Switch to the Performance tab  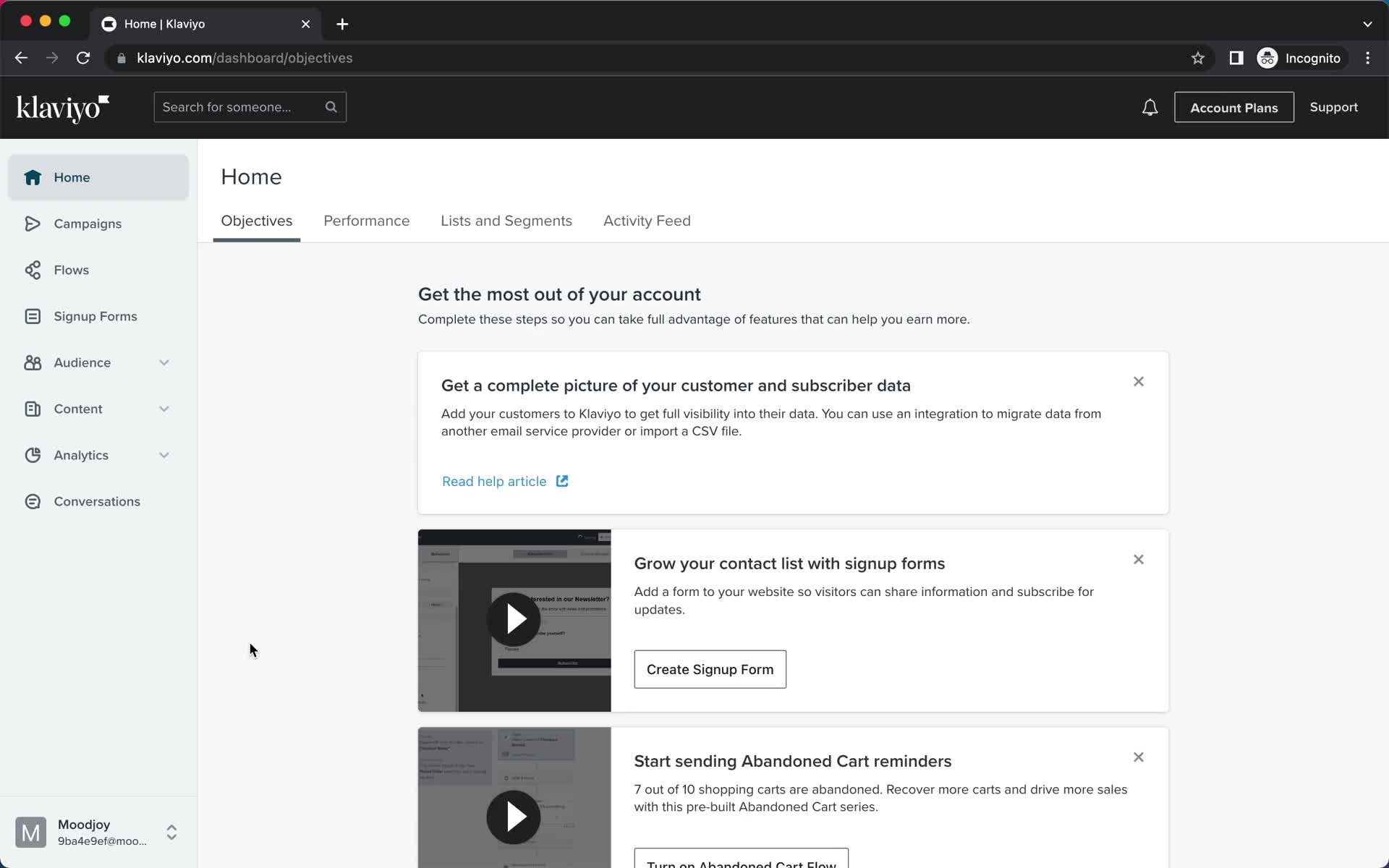(x=367, y=221)
